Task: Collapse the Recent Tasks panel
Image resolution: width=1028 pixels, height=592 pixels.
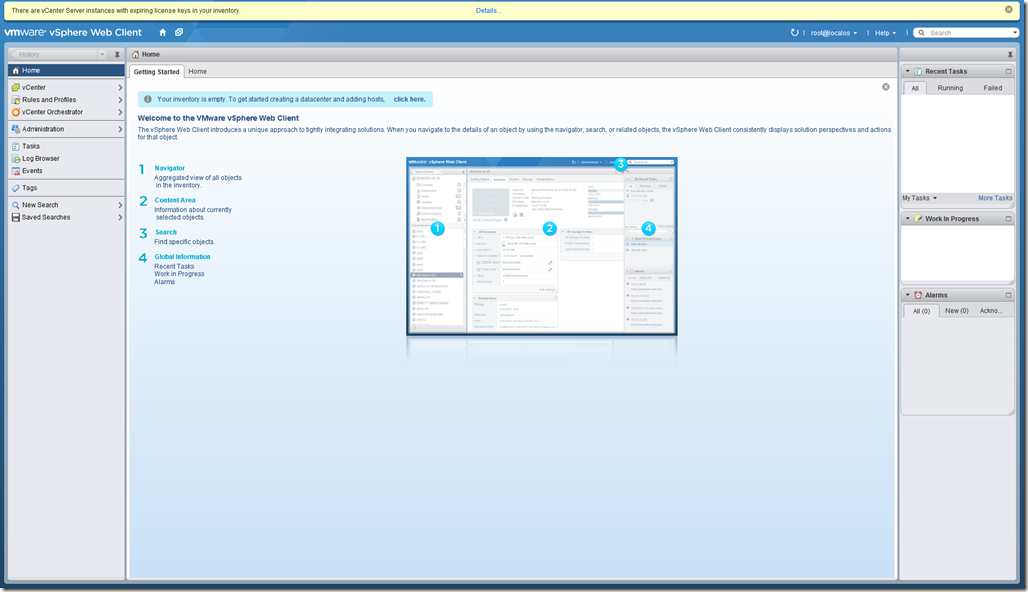Action: click(908, 72)
